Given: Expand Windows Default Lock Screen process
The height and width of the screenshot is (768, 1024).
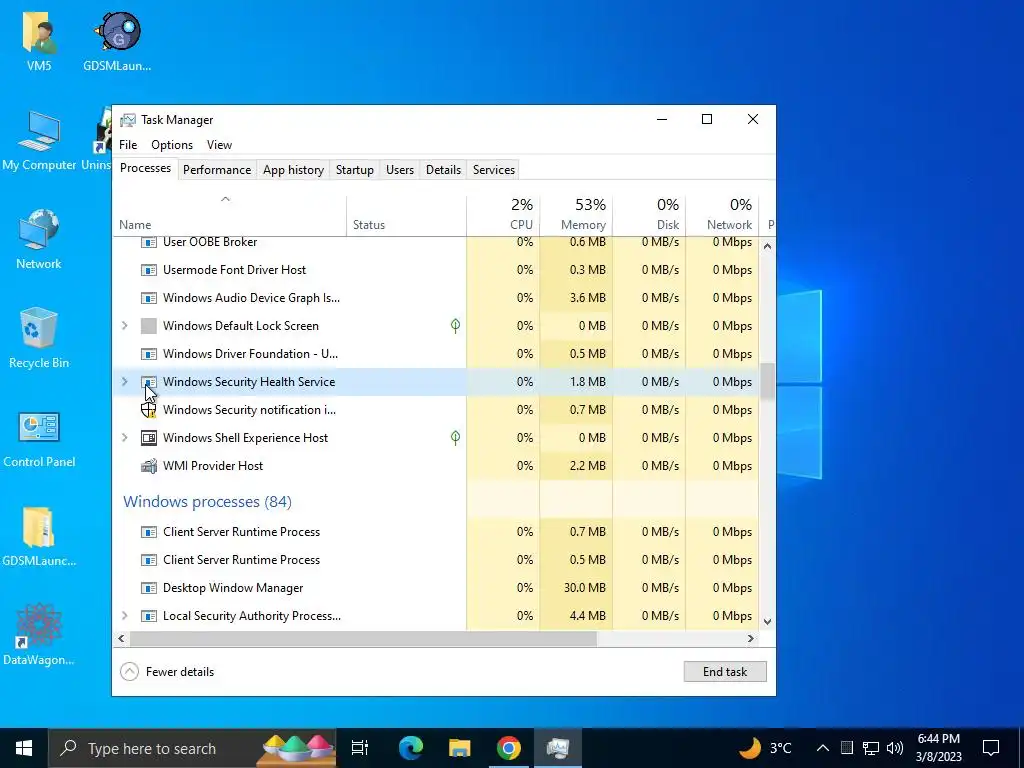Looking at the screenshot, I should click(125, 325).
